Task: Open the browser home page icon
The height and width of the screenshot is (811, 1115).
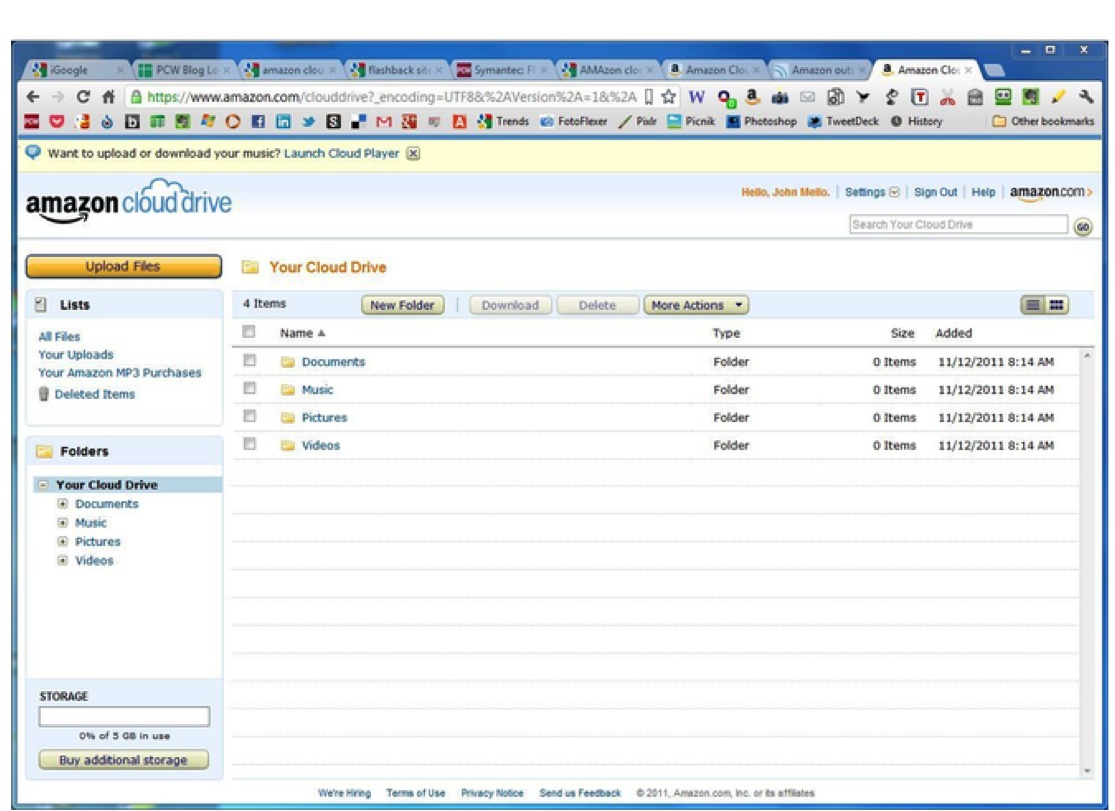Action: coord(108,96)
